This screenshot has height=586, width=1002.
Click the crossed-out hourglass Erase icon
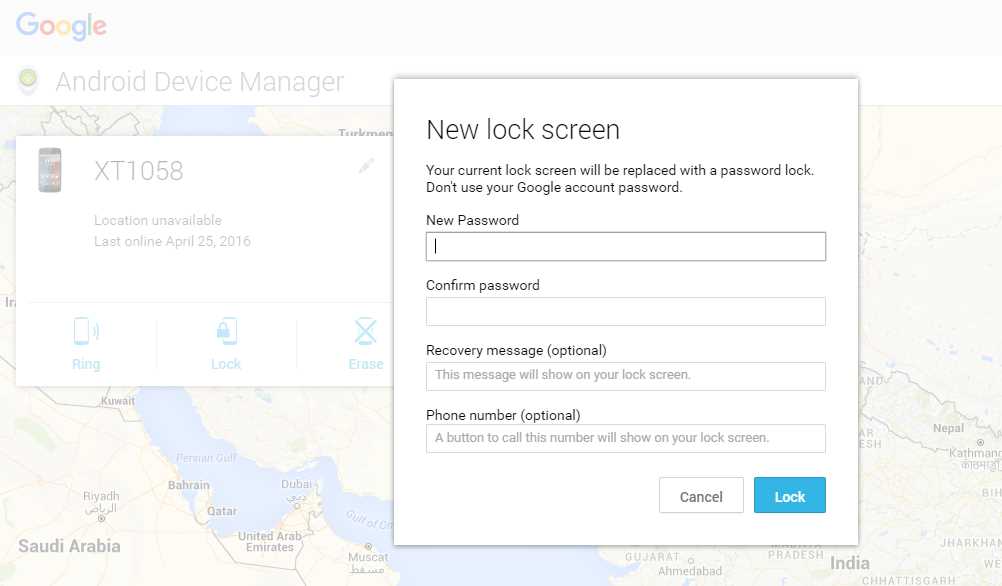coord(365,330)
